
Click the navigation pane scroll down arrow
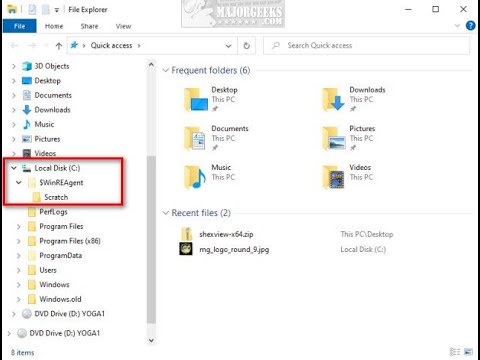tap(151, 340)
